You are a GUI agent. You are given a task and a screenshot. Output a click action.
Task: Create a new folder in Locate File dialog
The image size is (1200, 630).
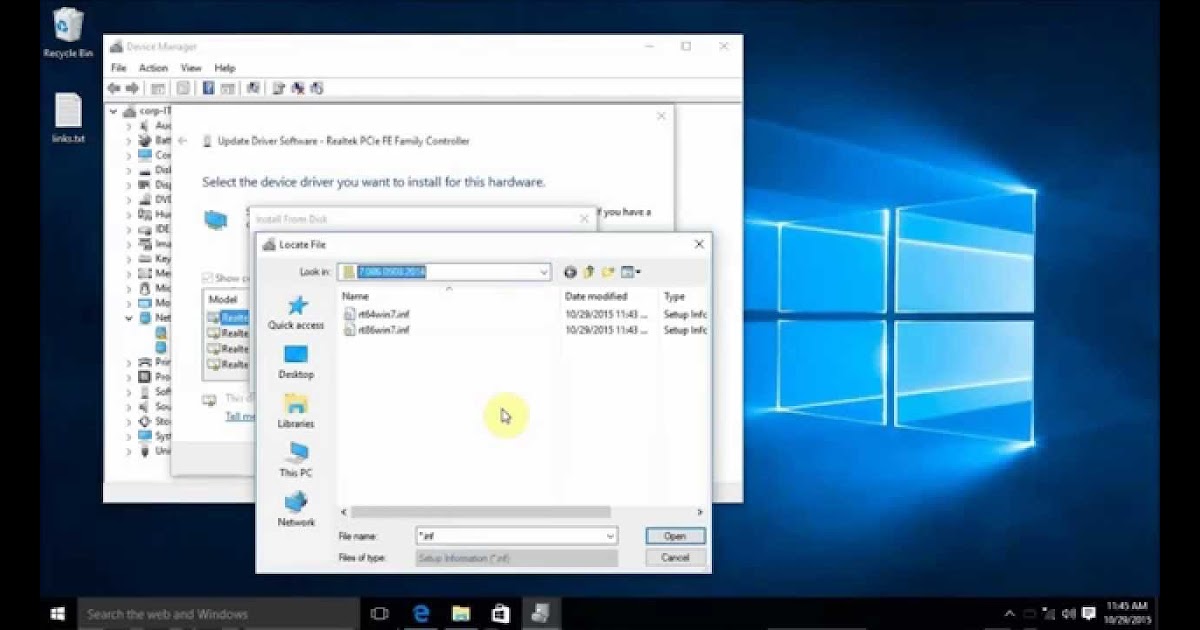(x=608, y=272)
